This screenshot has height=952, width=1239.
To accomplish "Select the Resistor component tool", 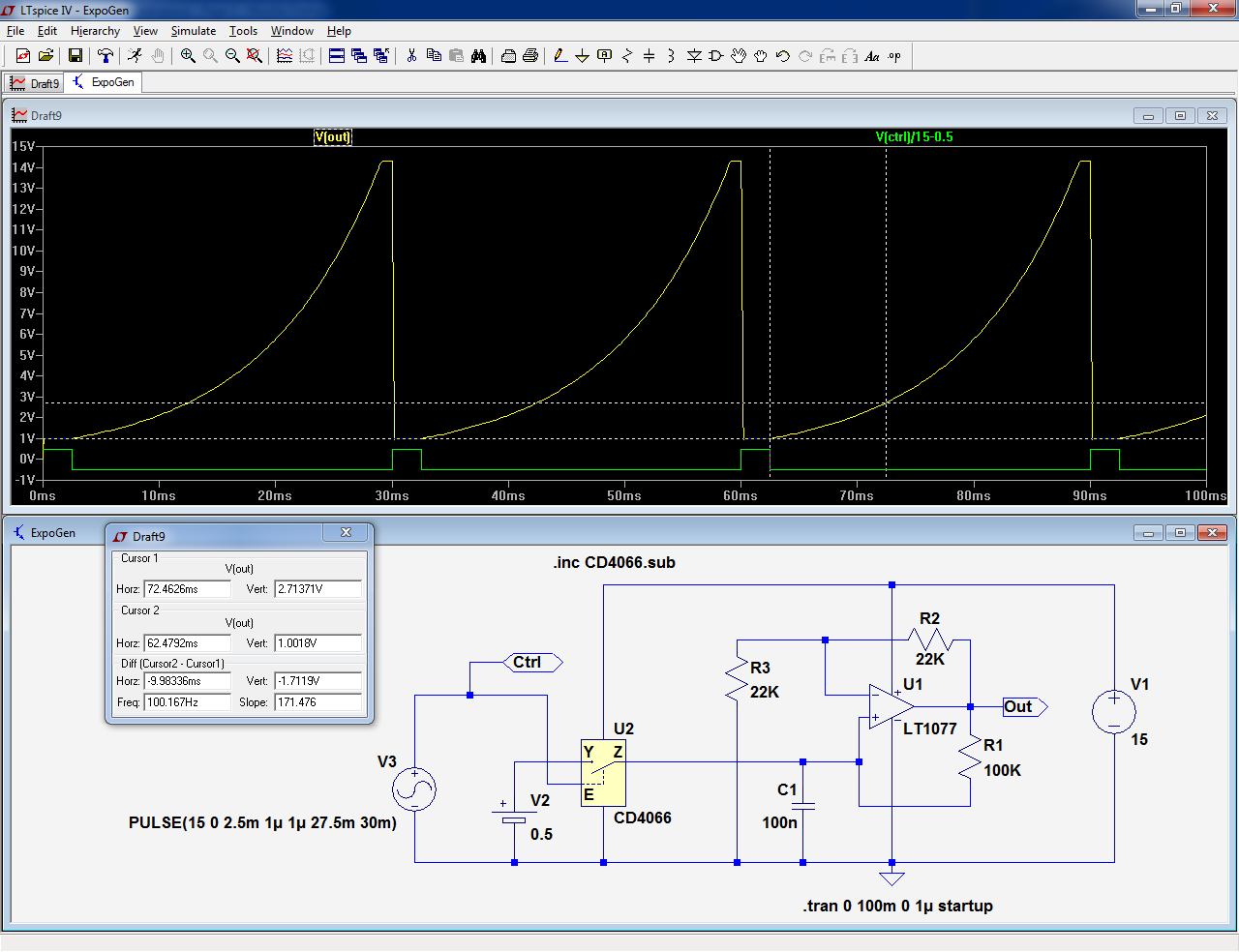I will click(626, 56).
